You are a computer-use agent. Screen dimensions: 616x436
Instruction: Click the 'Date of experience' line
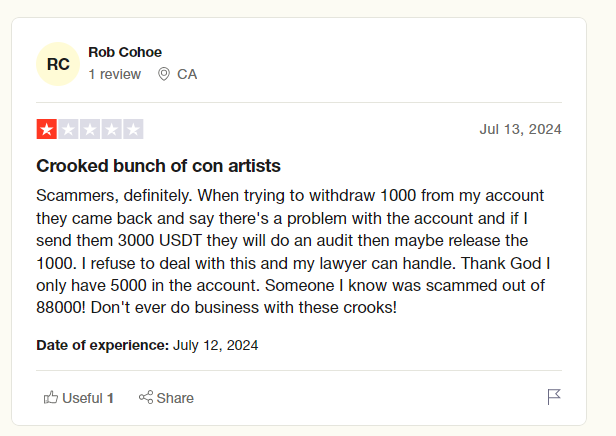click(x=147, y=345)
